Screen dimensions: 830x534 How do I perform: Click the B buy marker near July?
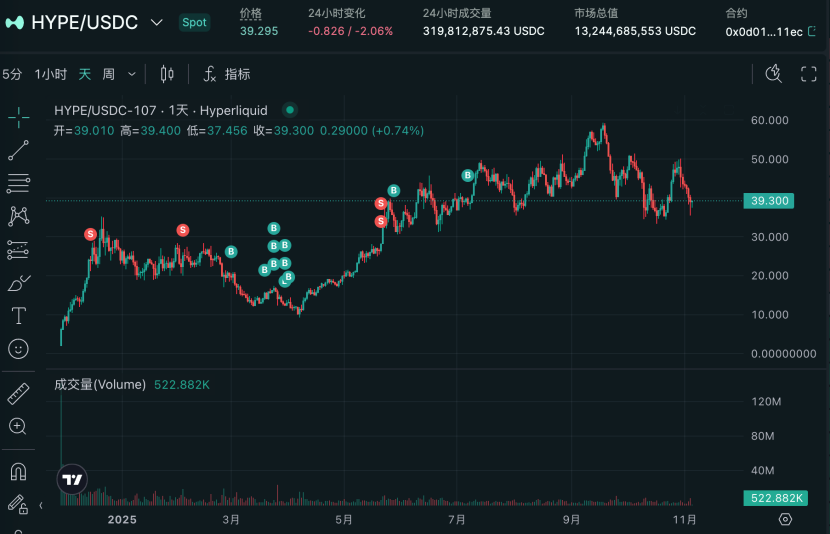pos(467,175)
